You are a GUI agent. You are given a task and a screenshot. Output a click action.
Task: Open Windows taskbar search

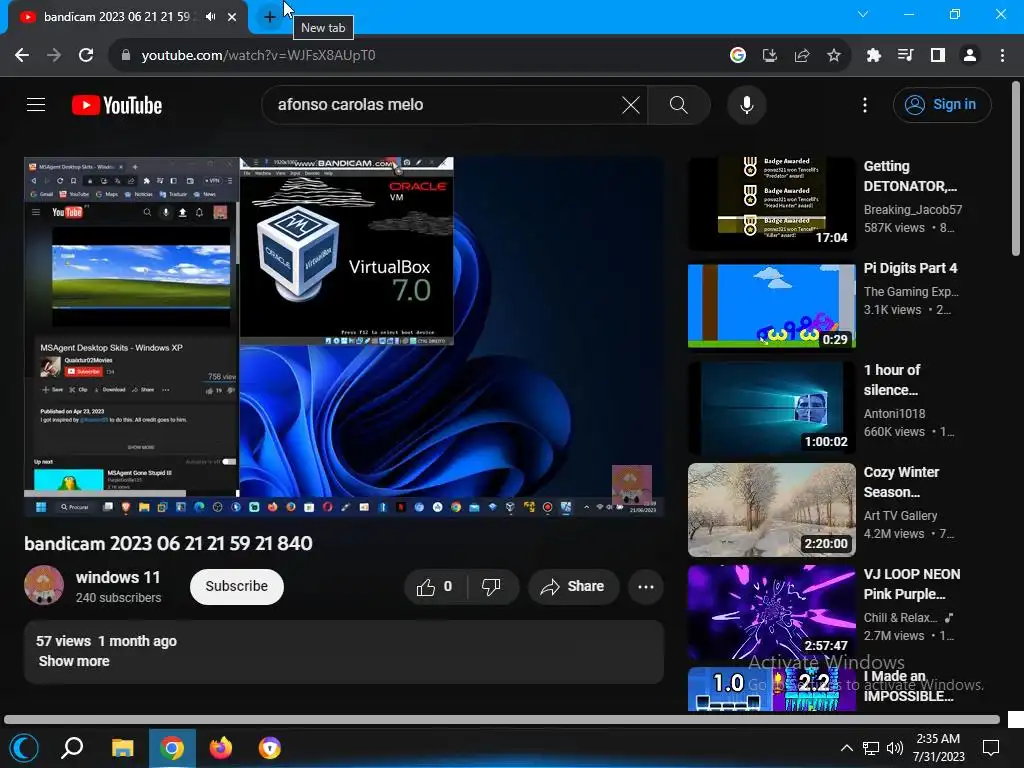[x=72, y=748]
